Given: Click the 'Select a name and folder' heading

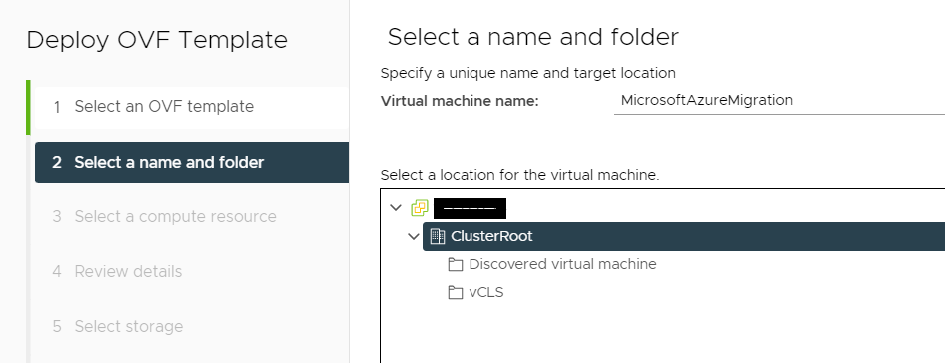Looking at the screenshot, I should [533, 37].
